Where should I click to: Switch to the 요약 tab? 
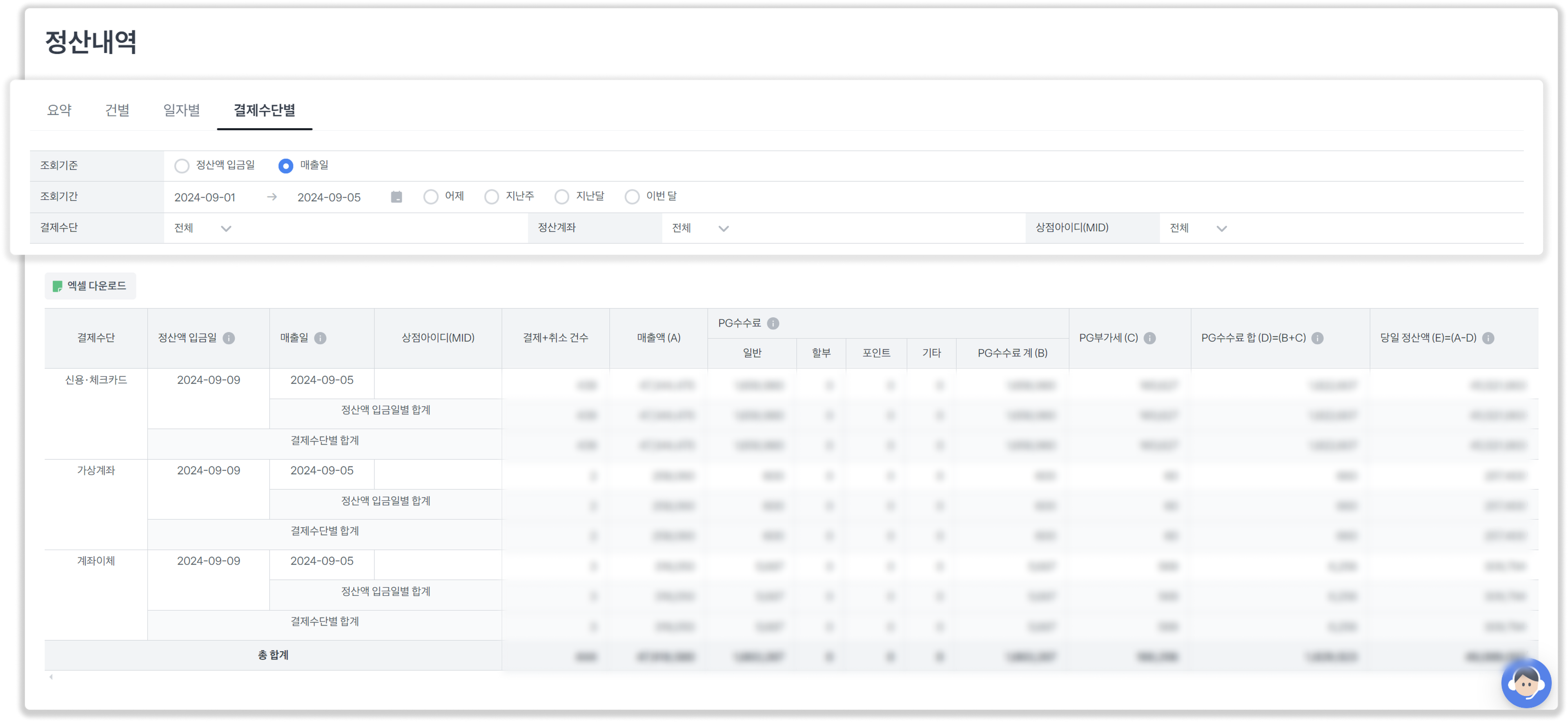59,110
